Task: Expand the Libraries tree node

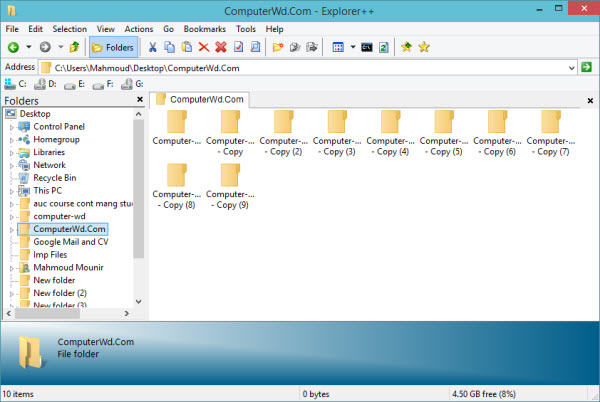Action: coord(11,153)
